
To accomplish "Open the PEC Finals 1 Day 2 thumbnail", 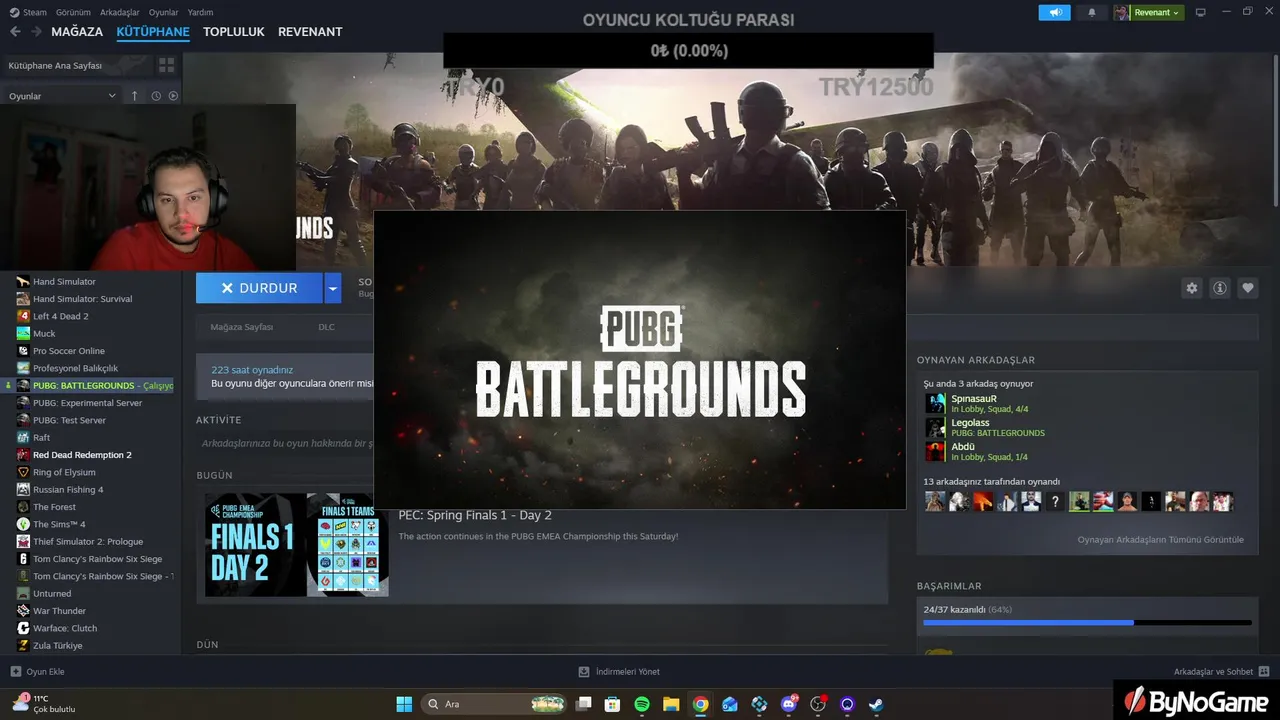I will click(x=297, y=545).
